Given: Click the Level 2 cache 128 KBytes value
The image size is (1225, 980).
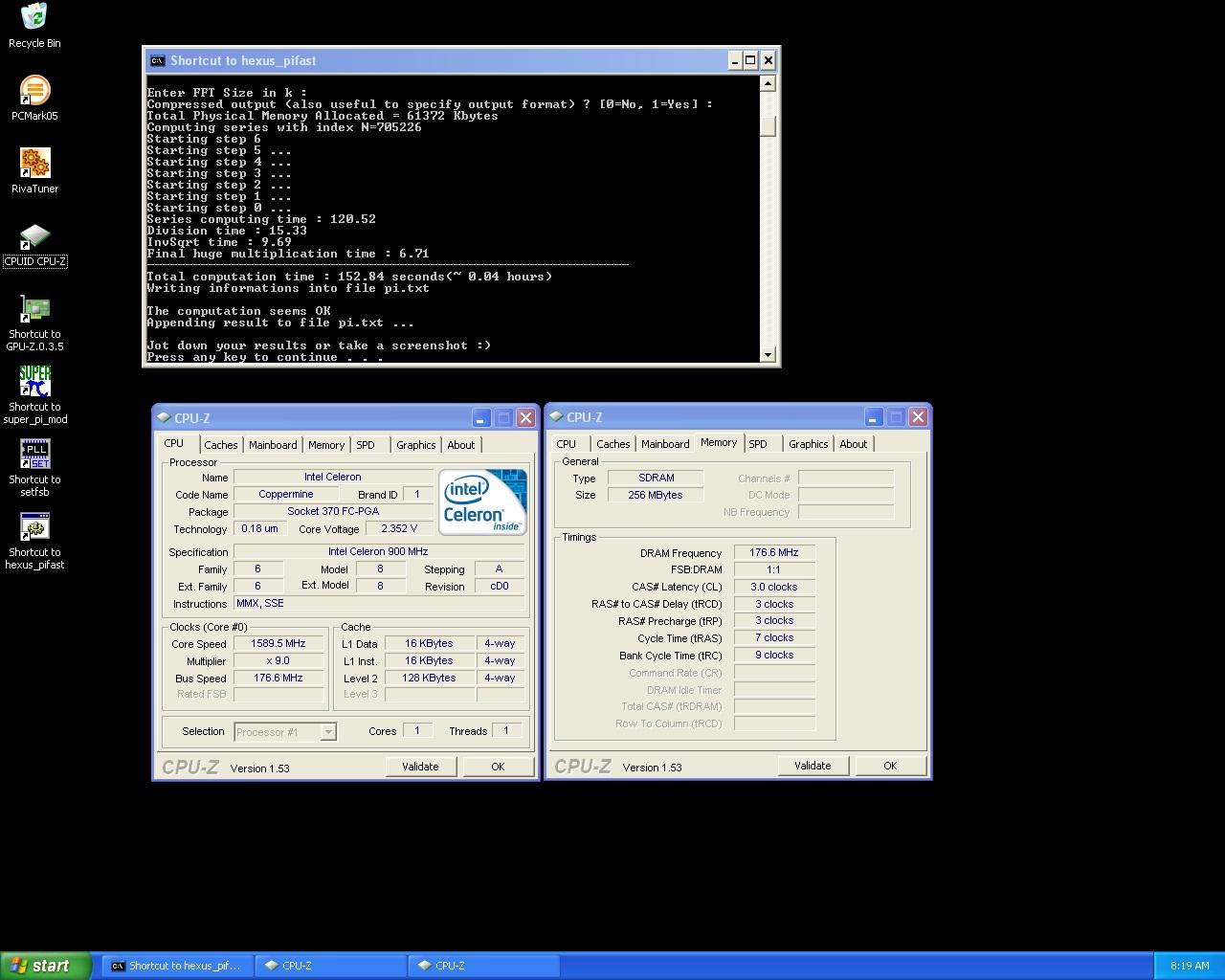Looking at the screenshot, I should coord(430,678).
